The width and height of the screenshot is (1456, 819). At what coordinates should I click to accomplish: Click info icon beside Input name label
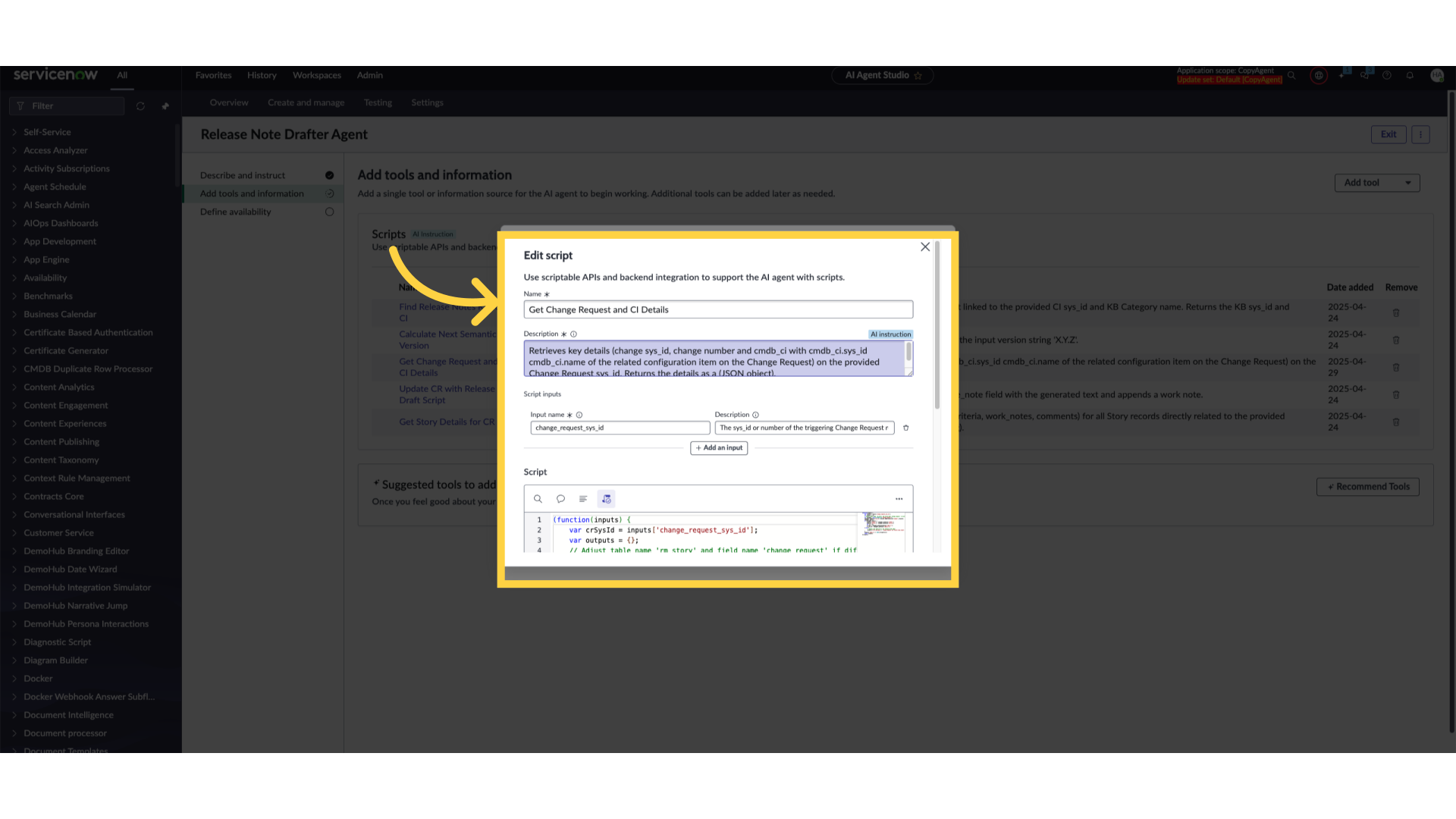tap(579, 415)
